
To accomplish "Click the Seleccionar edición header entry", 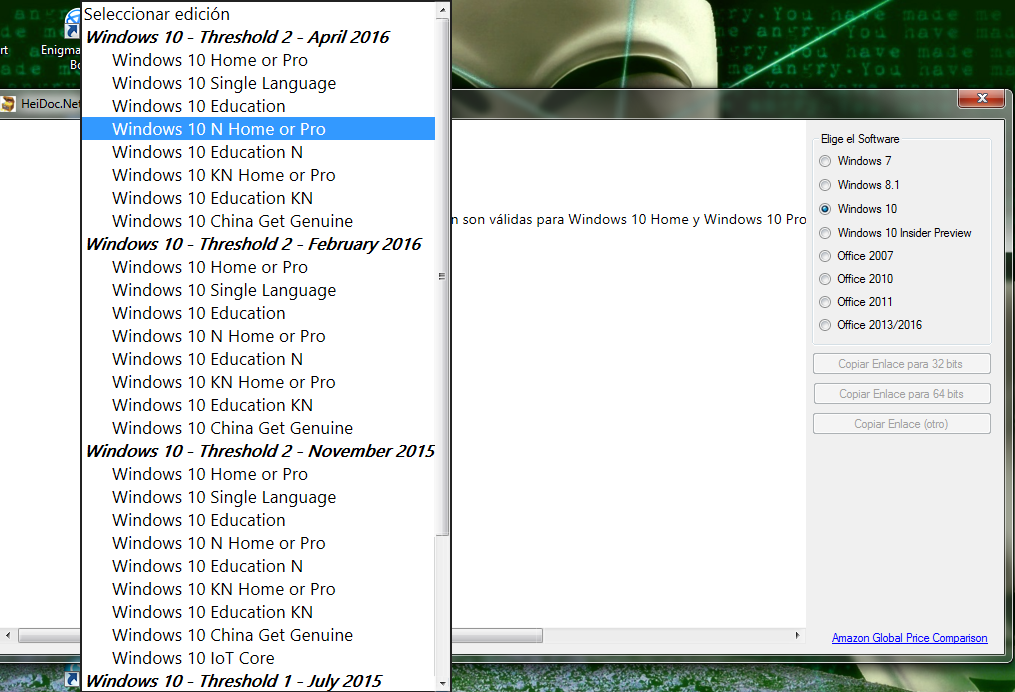I will [158, 14].
